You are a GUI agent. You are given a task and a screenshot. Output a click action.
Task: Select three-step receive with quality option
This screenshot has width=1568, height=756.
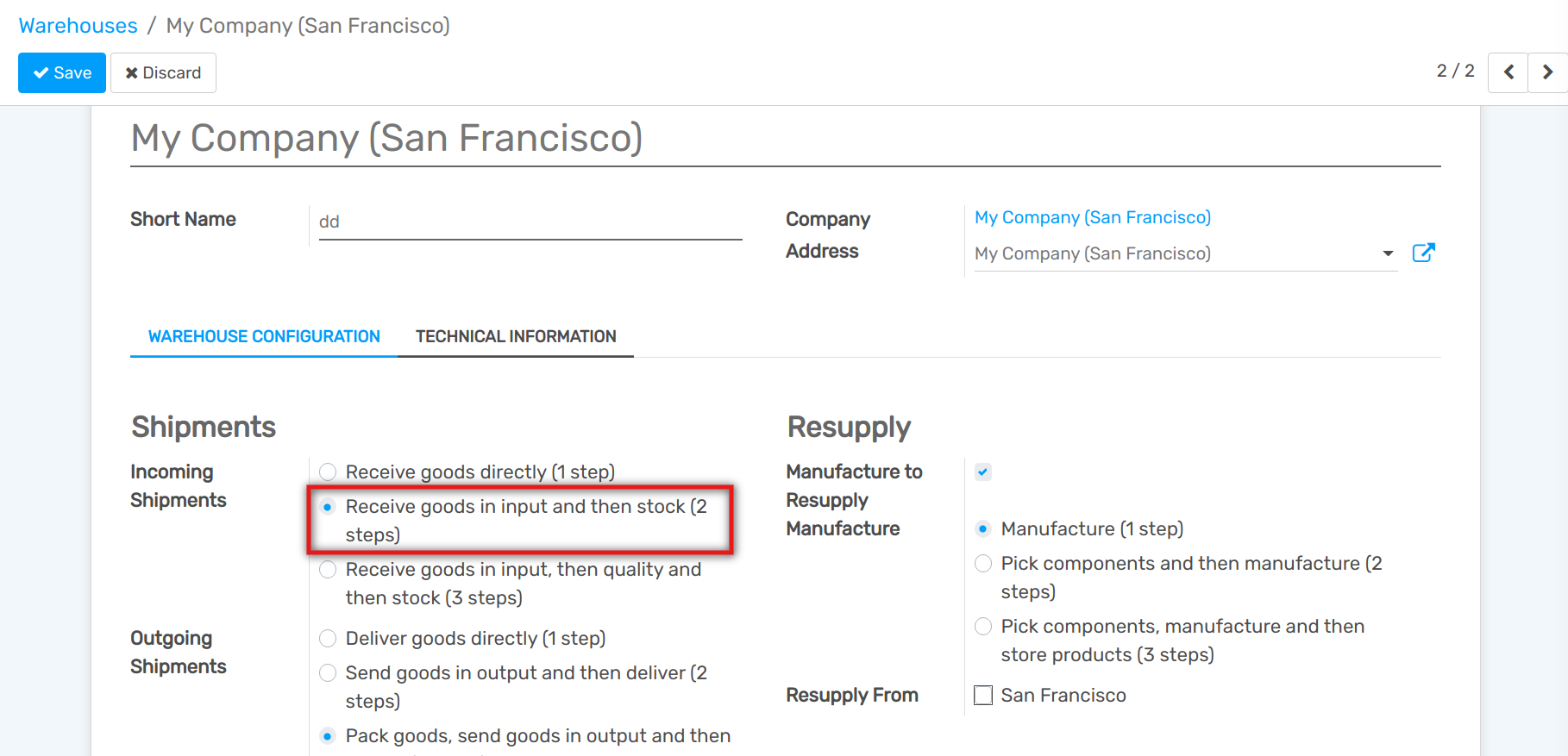(x=328, y=570)
